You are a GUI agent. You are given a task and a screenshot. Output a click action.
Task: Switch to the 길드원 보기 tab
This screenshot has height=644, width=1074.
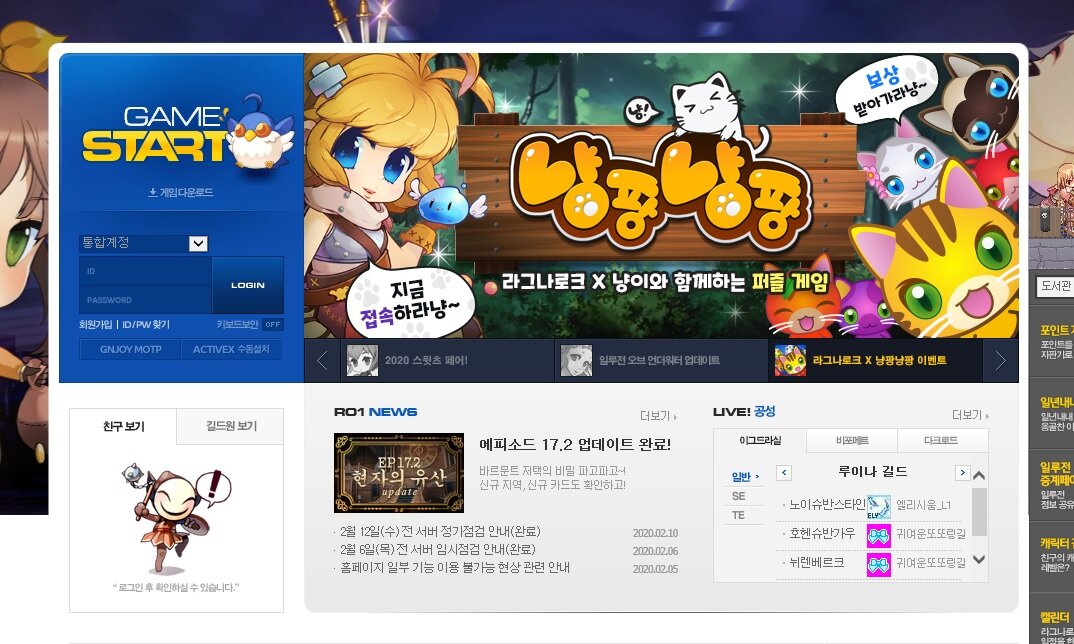click(x=230, y=427)
